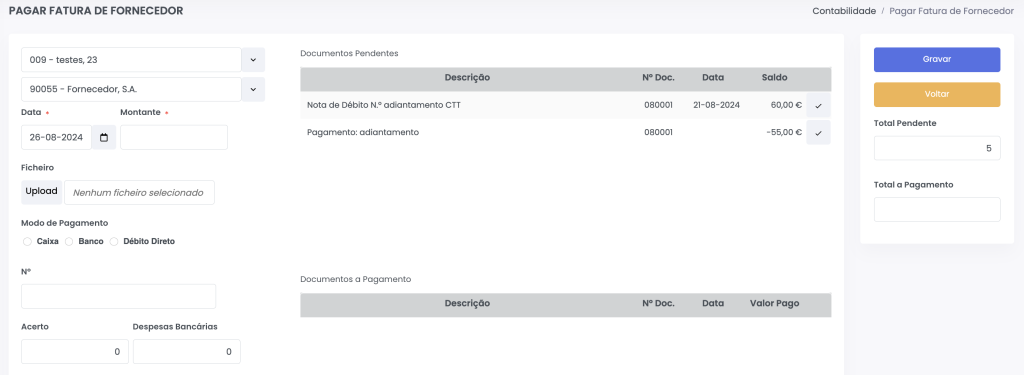Click the Upload file button

[42, 192]
